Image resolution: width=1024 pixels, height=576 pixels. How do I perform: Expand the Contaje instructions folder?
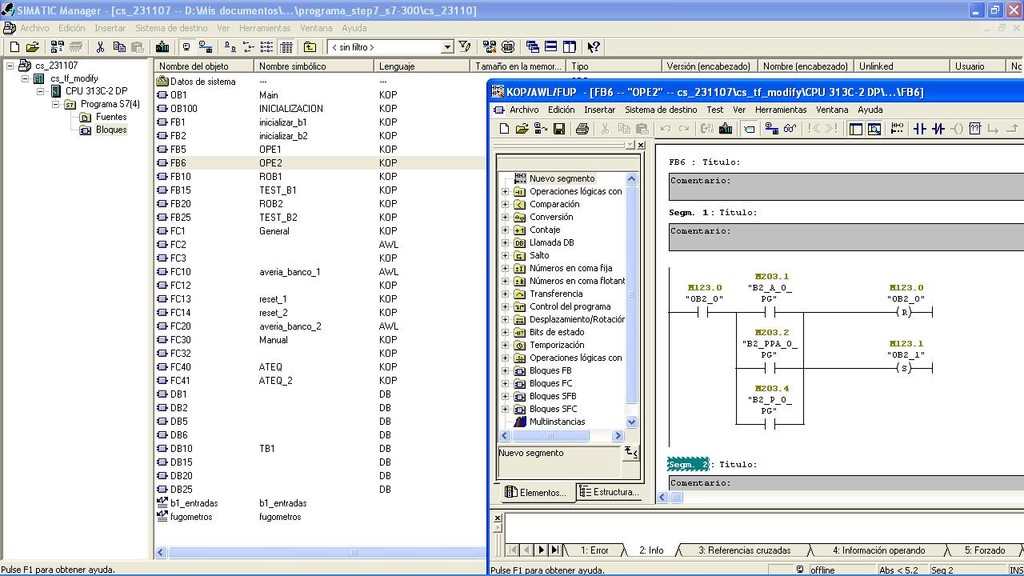point(506,230)
